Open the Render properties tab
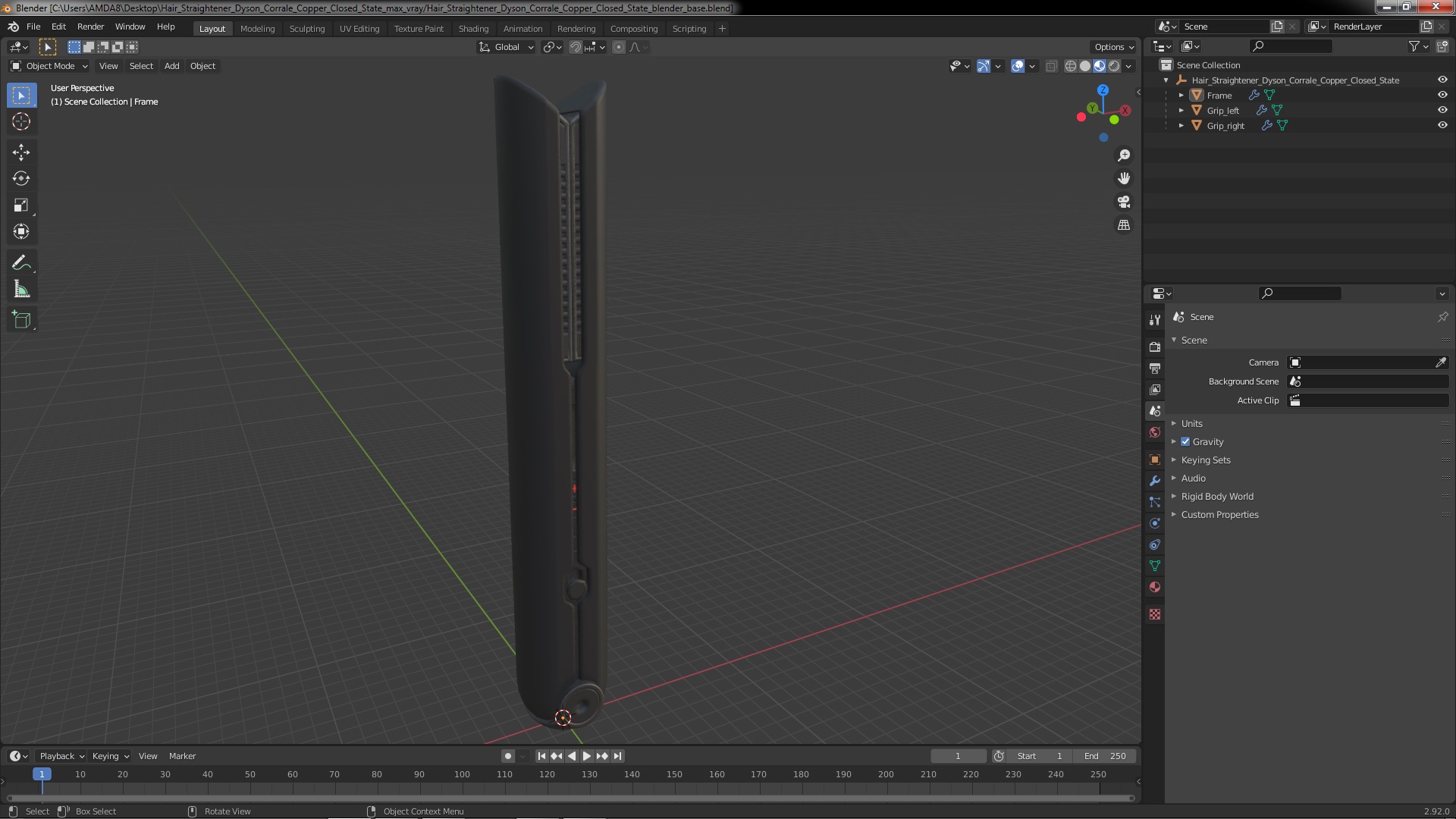This screenshot has width=1456, height=819. click(x=1154, y=347)
